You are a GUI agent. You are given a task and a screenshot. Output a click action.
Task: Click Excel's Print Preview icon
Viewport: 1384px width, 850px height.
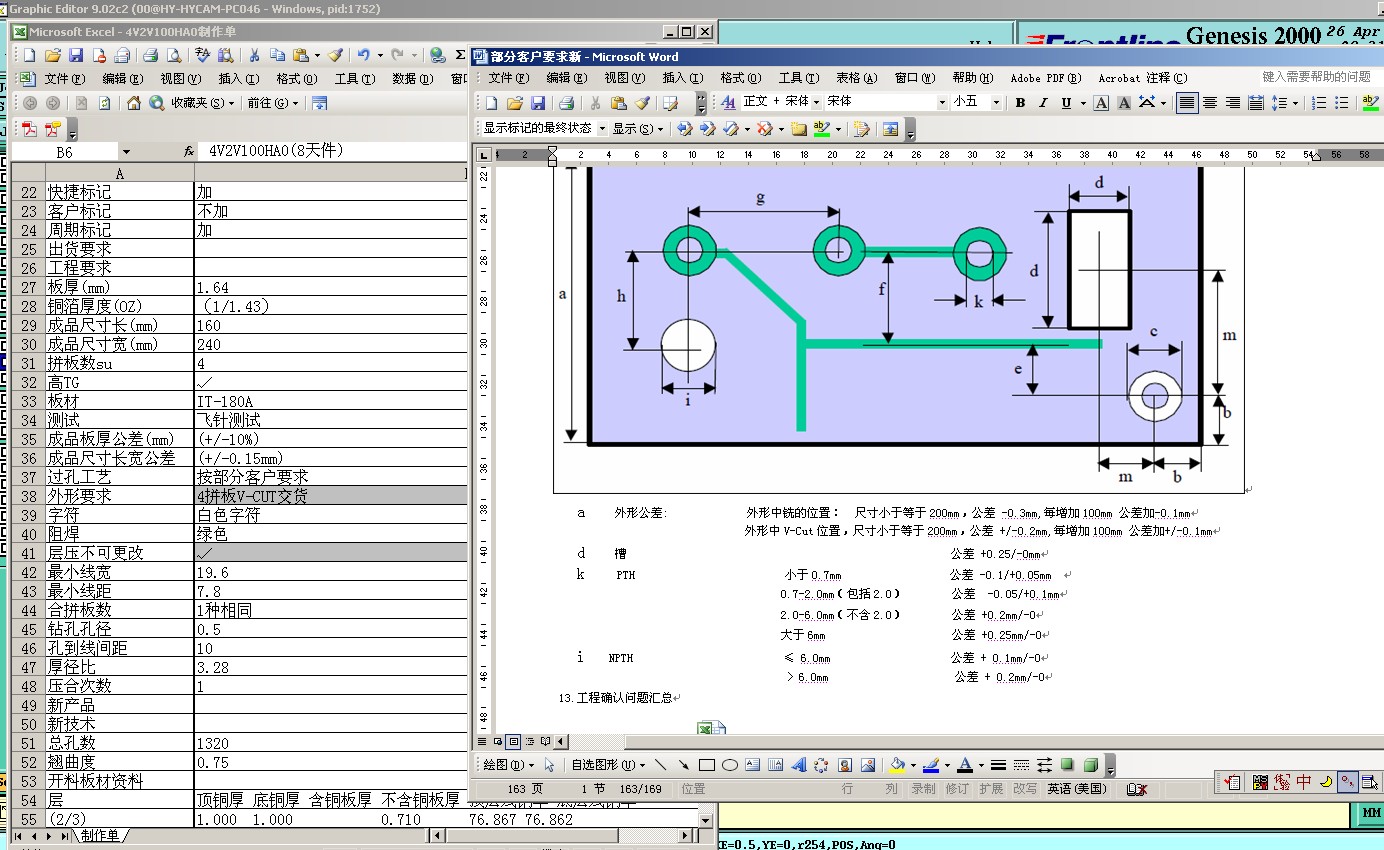(x=174, y=55)
